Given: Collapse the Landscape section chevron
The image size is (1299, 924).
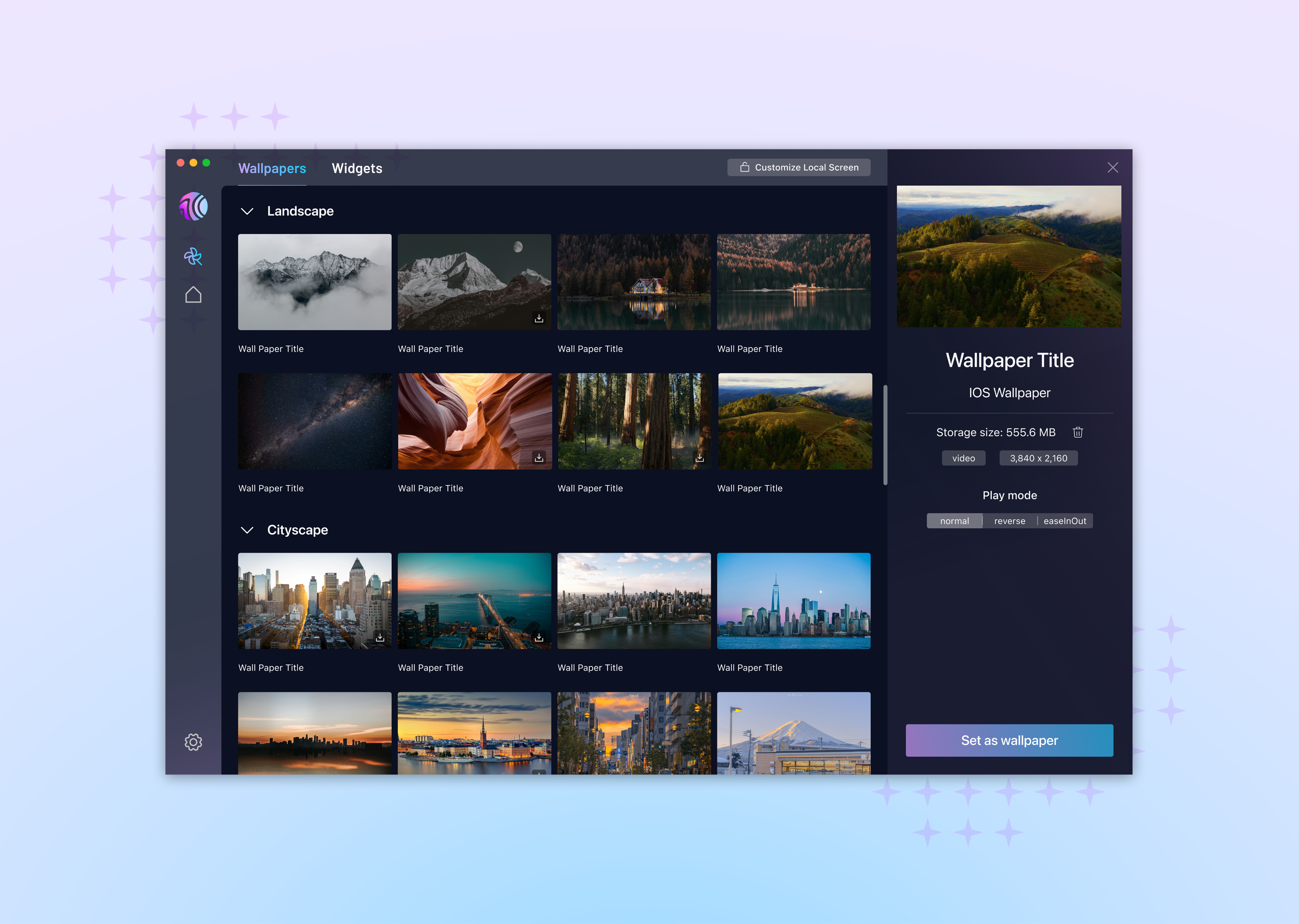Looking at the screenshot, I should (x=247, y=211).
